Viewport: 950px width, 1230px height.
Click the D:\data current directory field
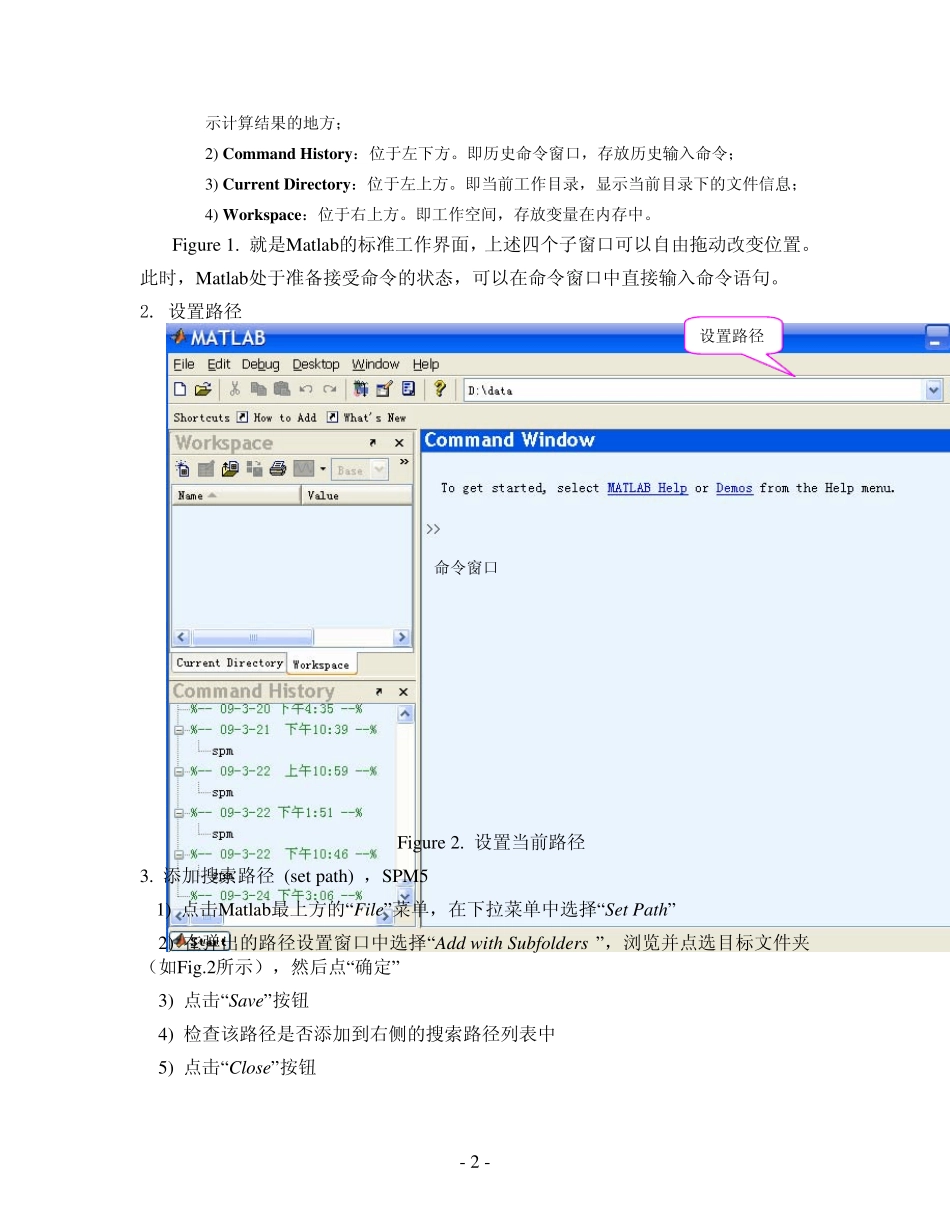tap(693, 390)
